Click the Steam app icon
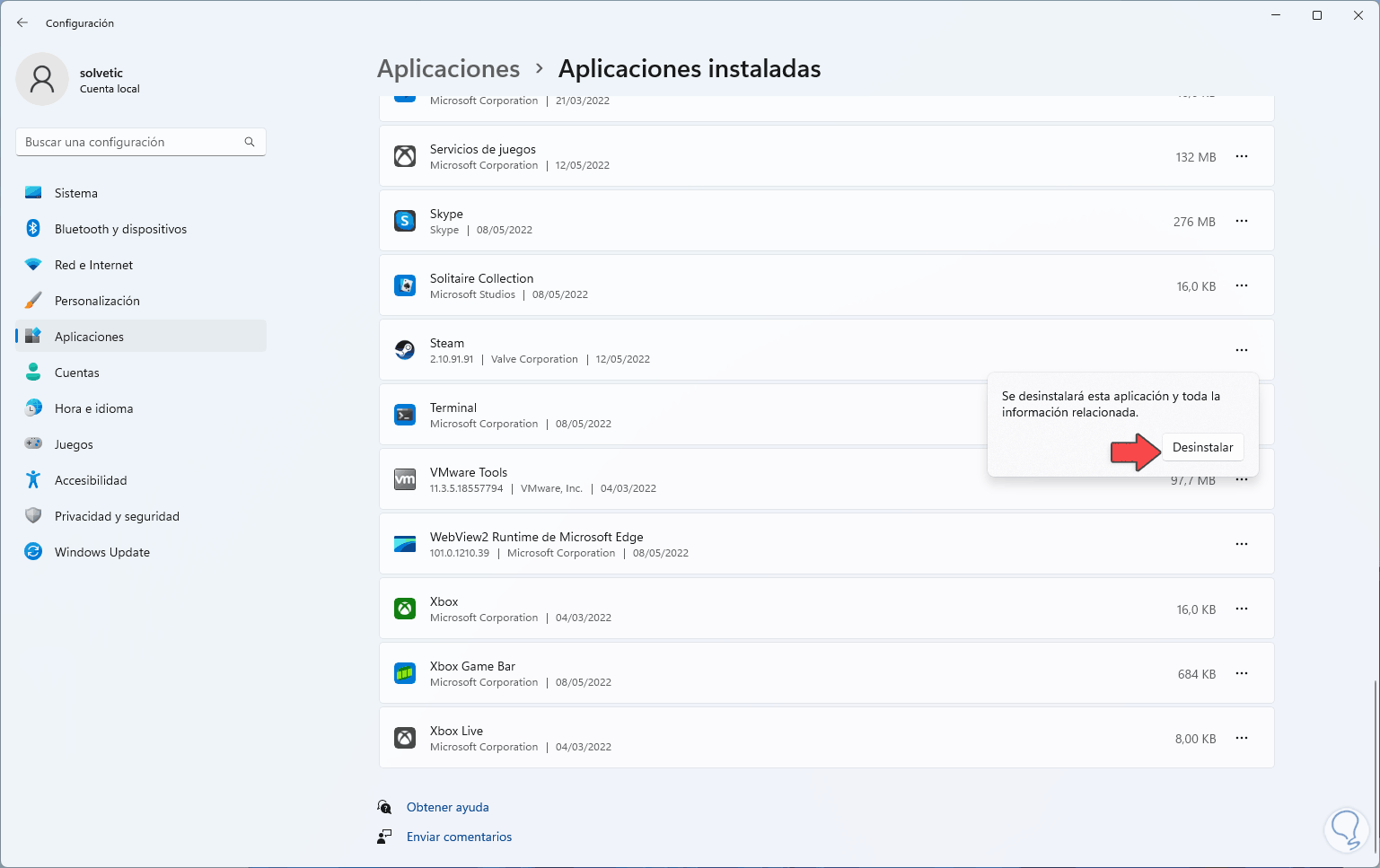This screenshot has width=1380, height=868. tap(405, 350)
